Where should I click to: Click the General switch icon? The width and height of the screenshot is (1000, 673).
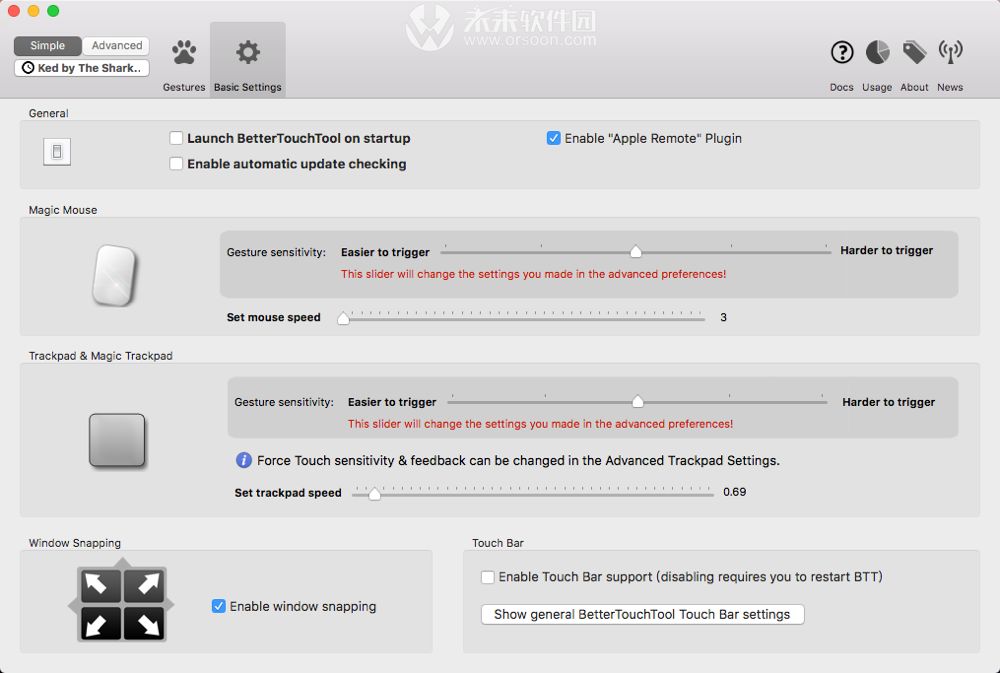(x=57, y=152)
